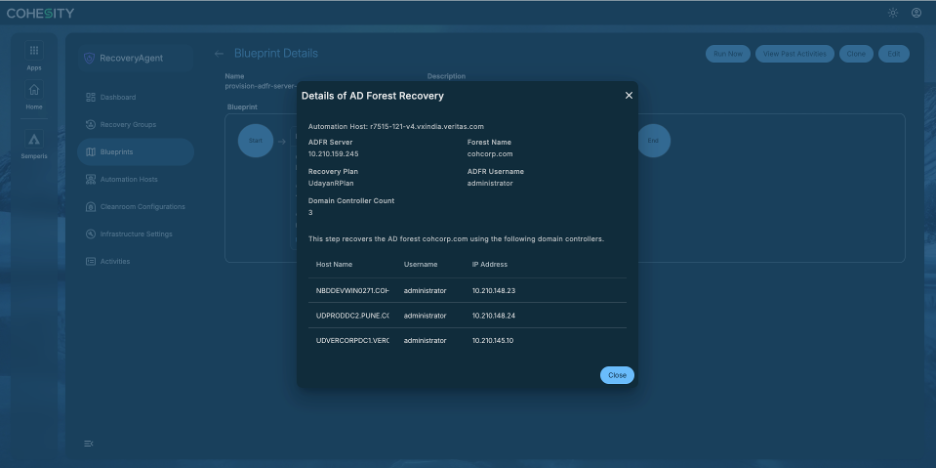Screen dimensions: 936x468
Task: Click the Clone button
Action: click(856, 54)
